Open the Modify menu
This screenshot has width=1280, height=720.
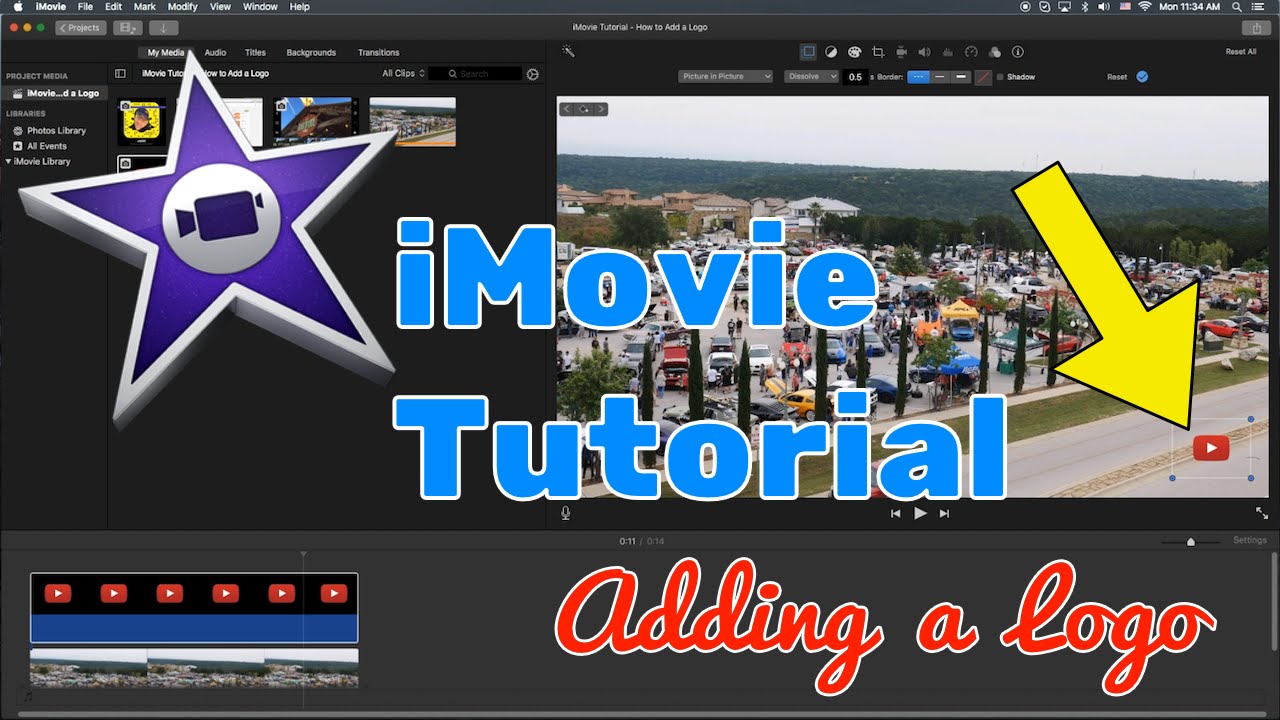(x=183, y=7)
